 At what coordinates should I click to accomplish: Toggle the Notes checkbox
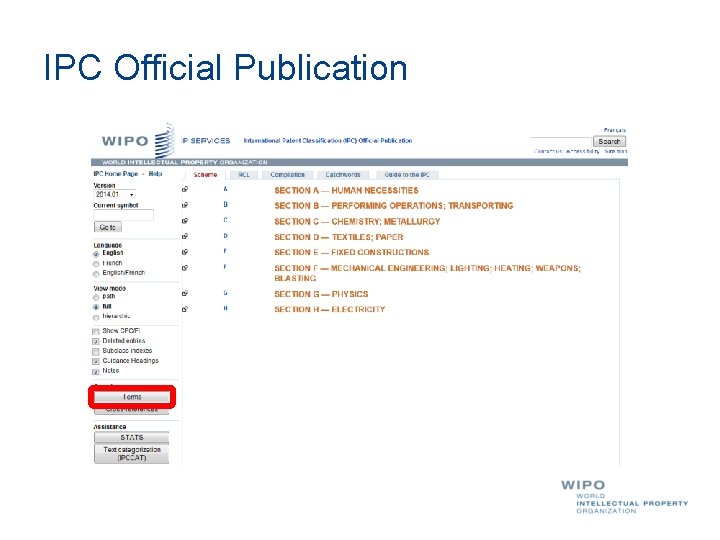coord(96,372)
